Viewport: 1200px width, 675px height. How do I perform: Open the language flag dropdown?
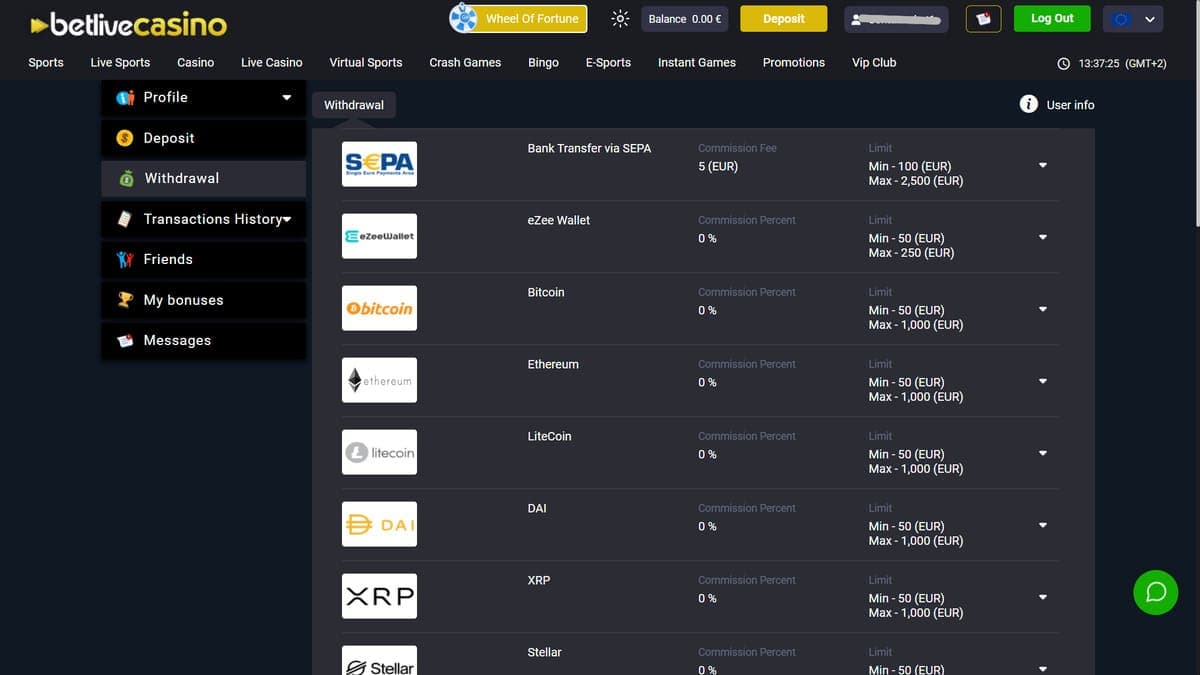click(1133, 19)
